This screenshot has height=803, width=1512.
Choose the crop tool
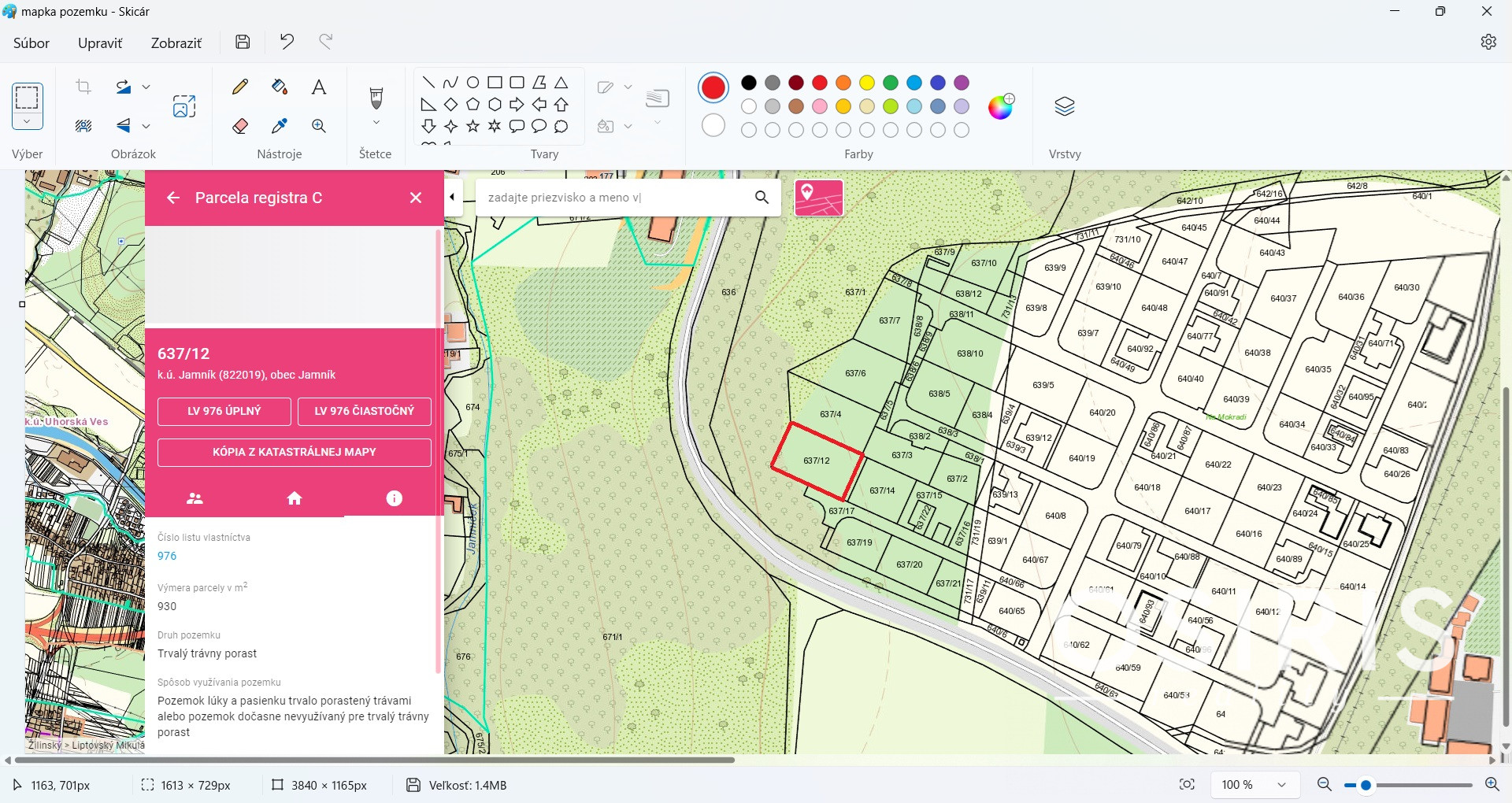pos(83,87)
